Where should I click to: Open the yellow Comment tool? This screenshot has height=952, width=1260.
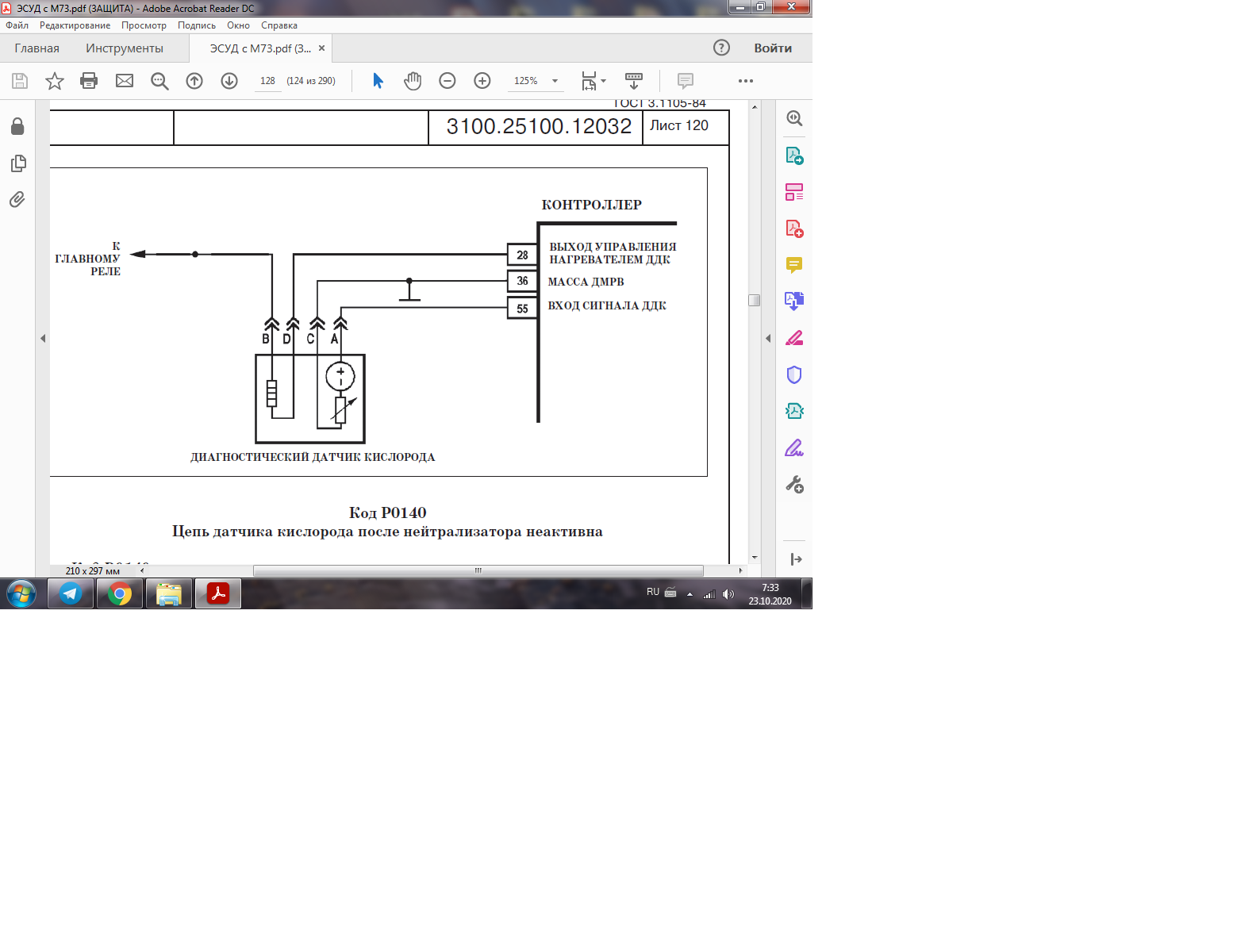pyautogui.click(x=794, y=265)
